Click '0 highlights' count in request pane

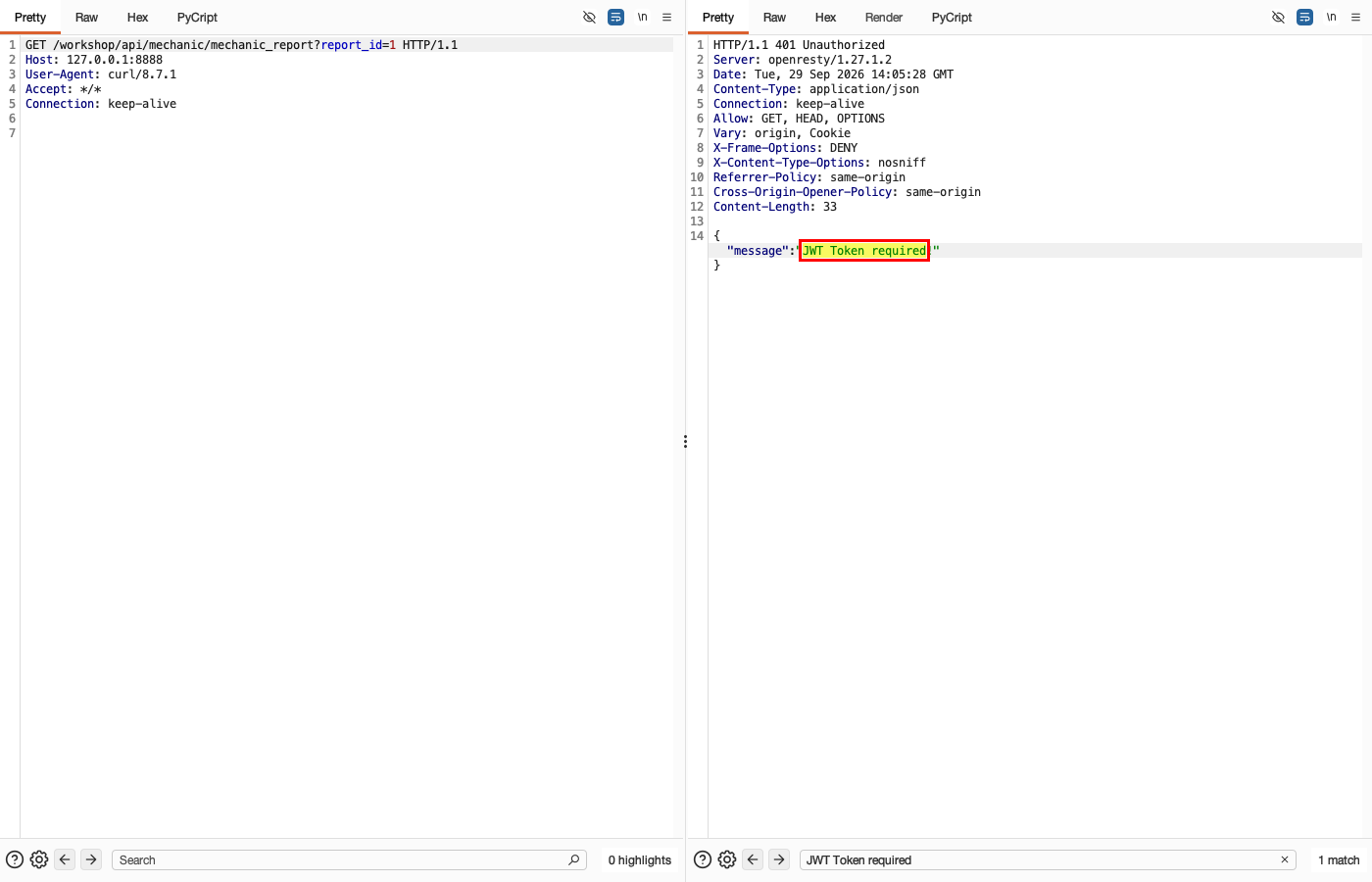(x=640, y=859)
